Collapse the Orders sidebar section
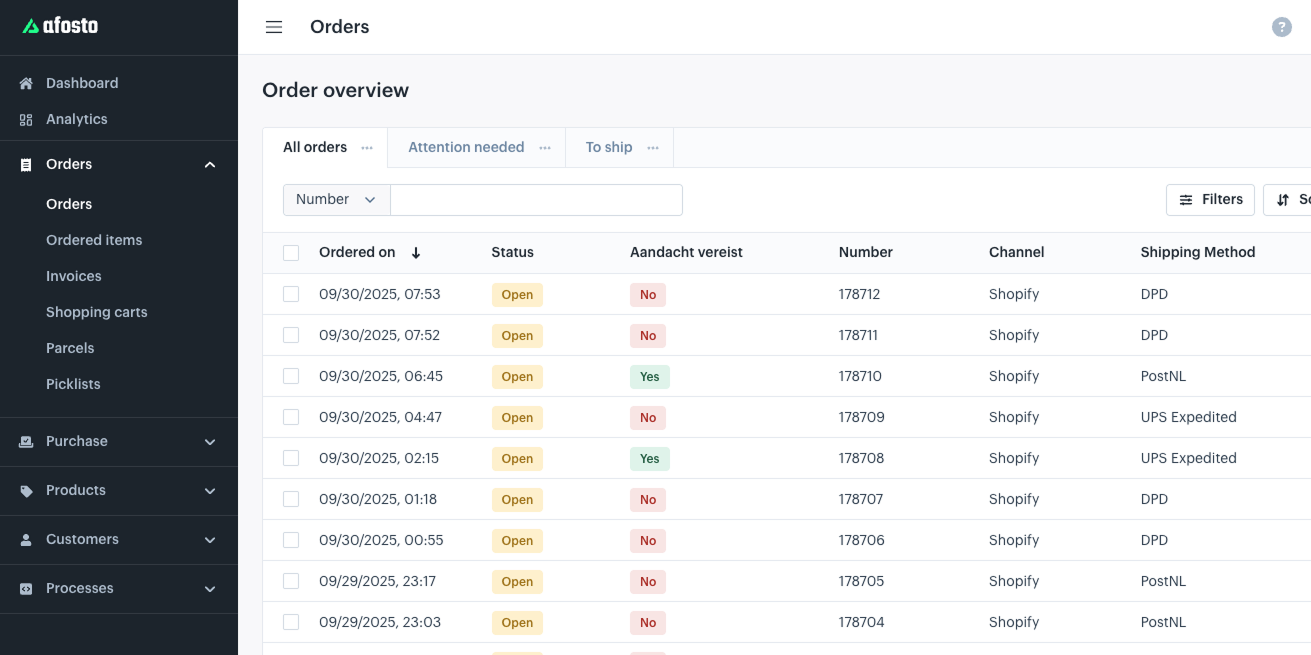This screenshot has width=1311, height=655. (x=210, y=164)
